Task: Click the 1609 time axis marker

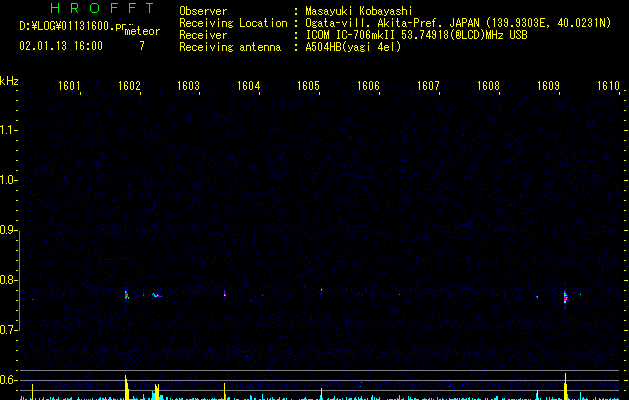Action: [x=548, y=86]
